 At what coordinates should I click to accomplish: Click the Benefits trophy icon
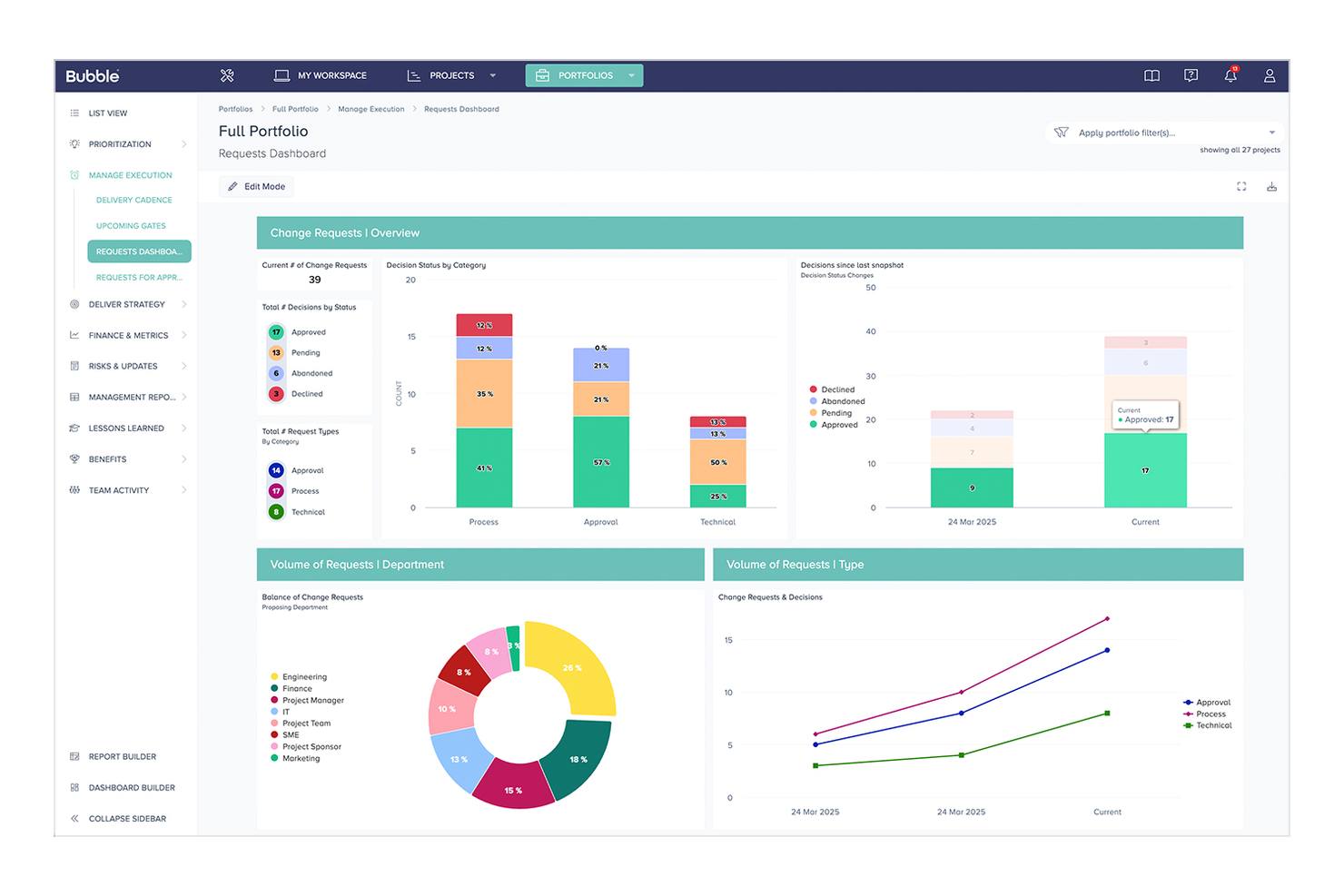pyautogui.click(x=74, y=459)
